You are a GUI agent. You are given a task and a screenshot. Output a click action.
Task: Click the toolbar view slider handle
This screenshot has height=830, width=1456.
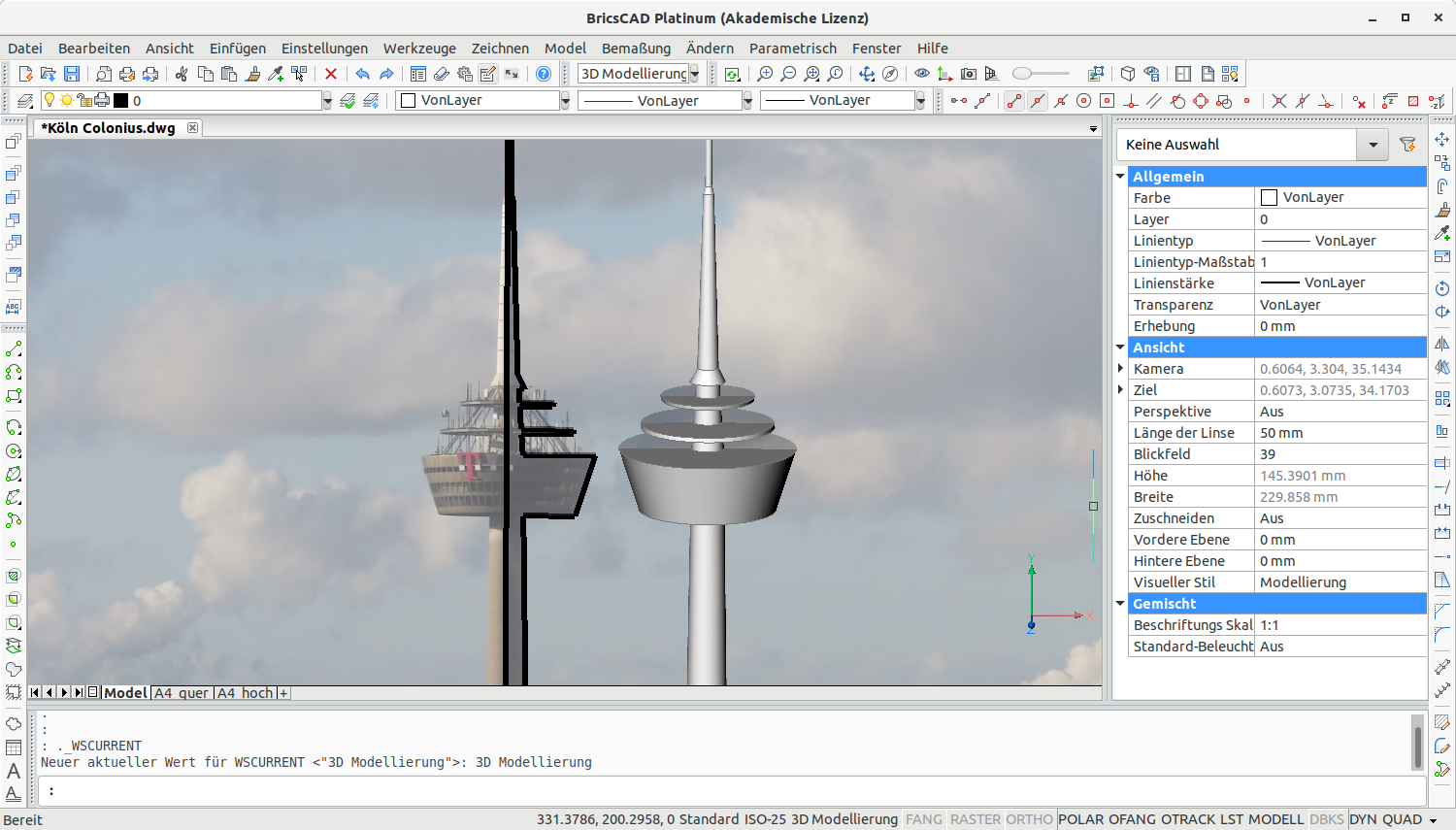[1021, 74]
